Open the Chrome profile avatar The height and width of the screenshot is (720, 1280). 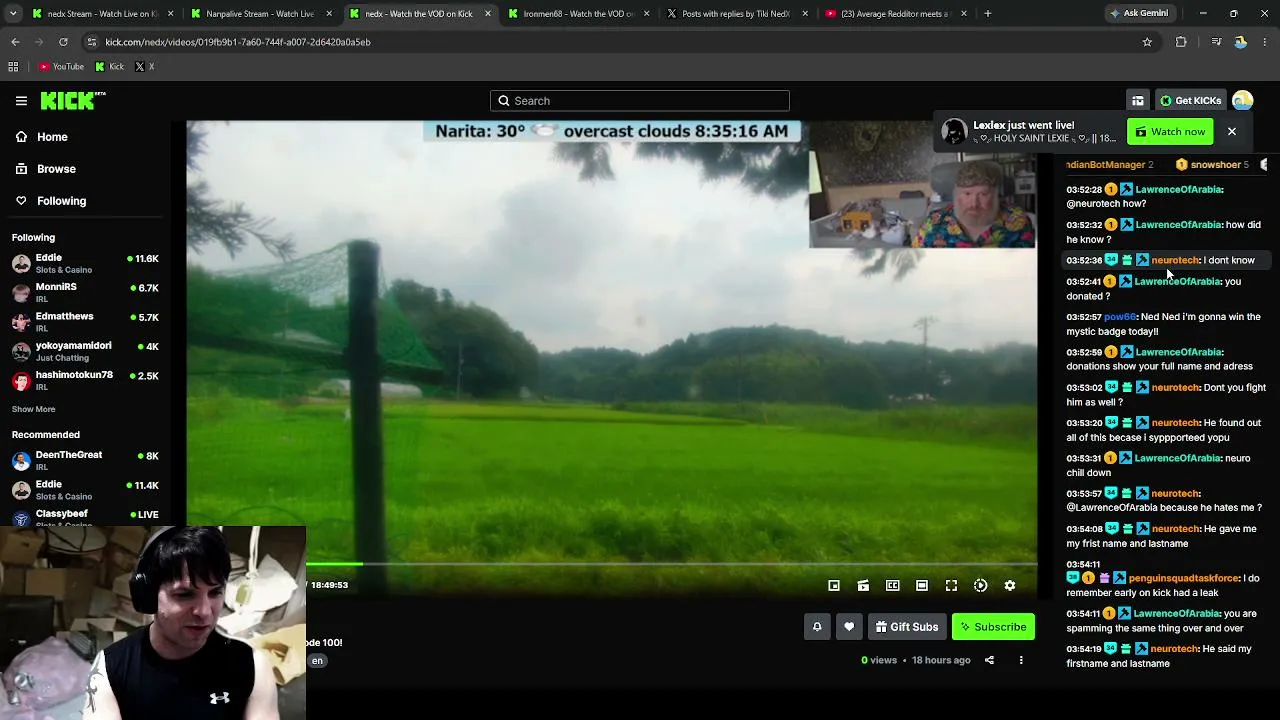1241,42
